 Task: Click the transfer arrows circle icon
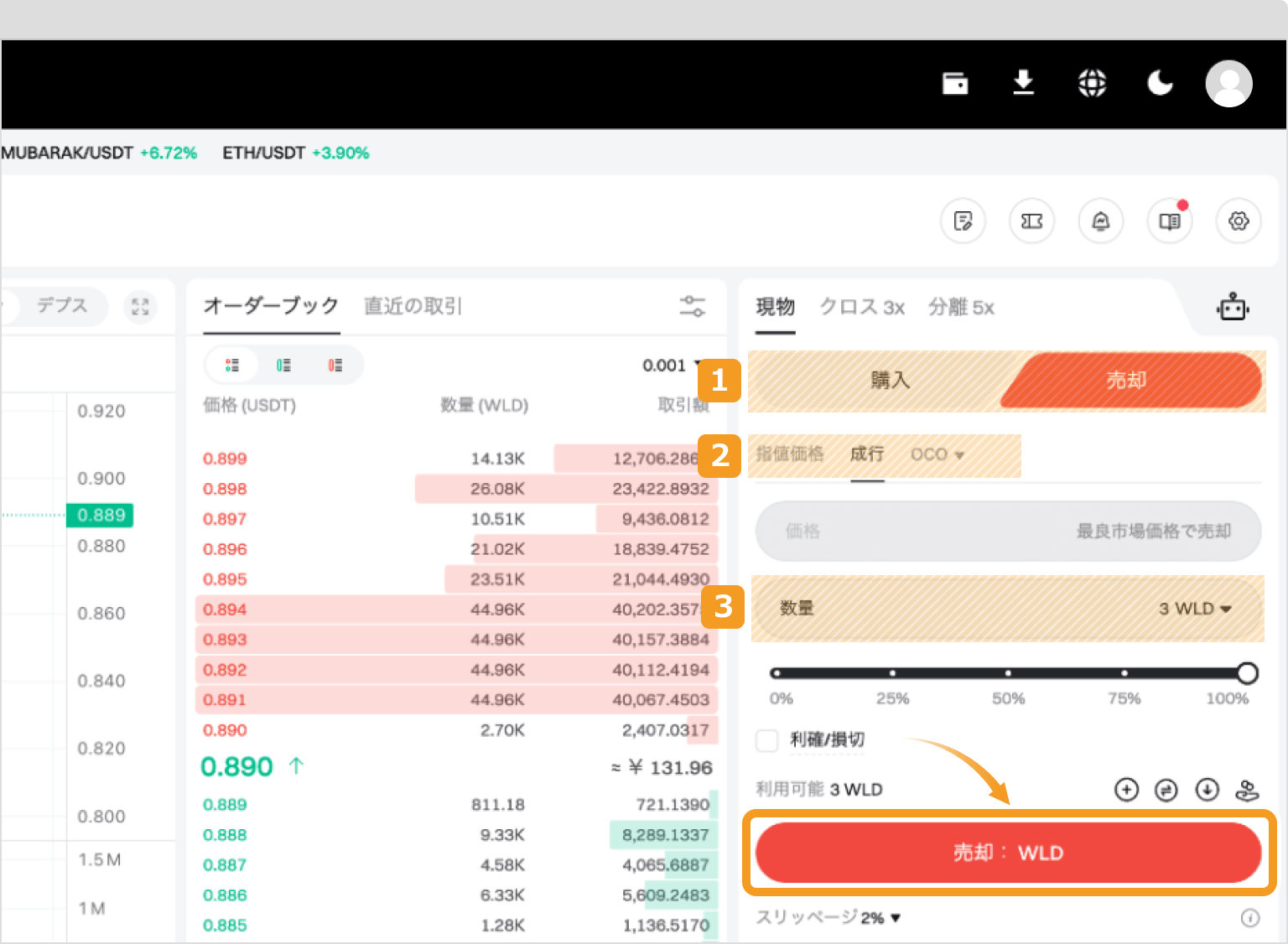pyautogui.click(x=1166, y=790)
